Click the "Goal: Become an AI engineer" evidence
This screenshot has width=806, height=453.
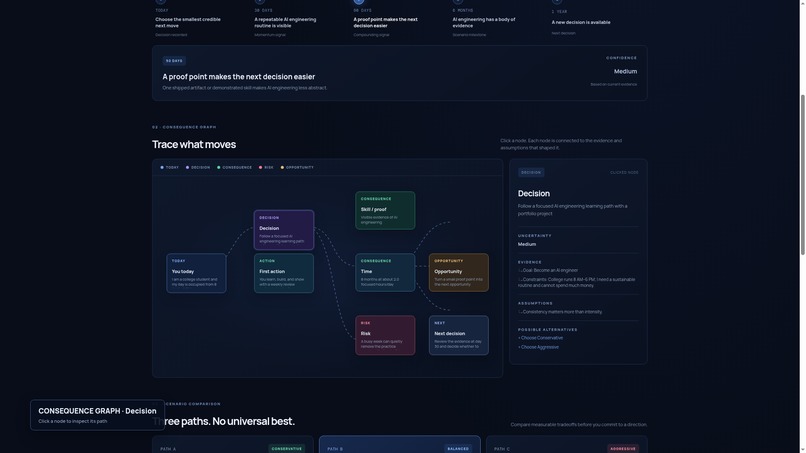point(548,270)
